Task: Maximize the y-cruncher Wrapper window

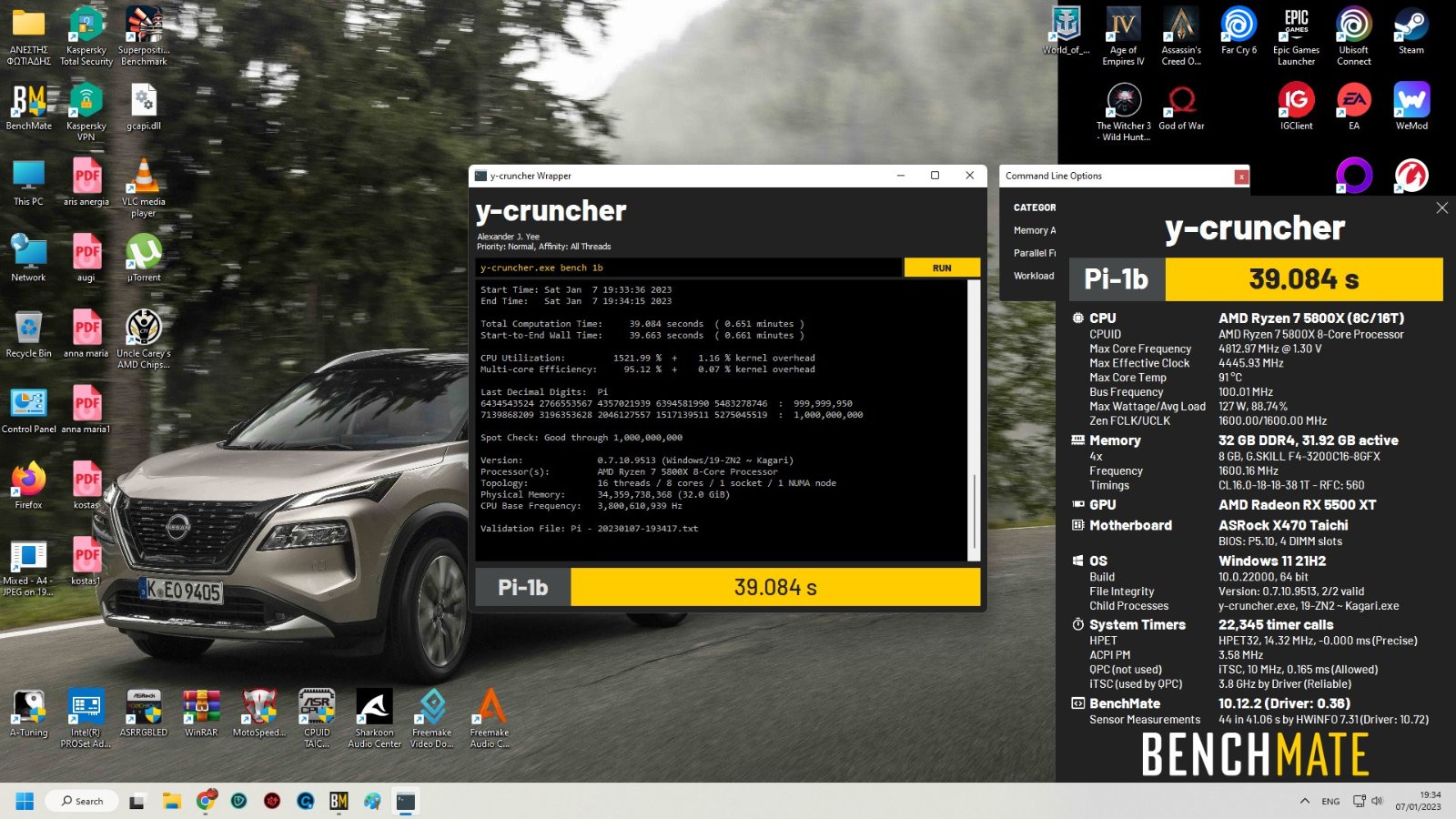Action: pos(935,176)
